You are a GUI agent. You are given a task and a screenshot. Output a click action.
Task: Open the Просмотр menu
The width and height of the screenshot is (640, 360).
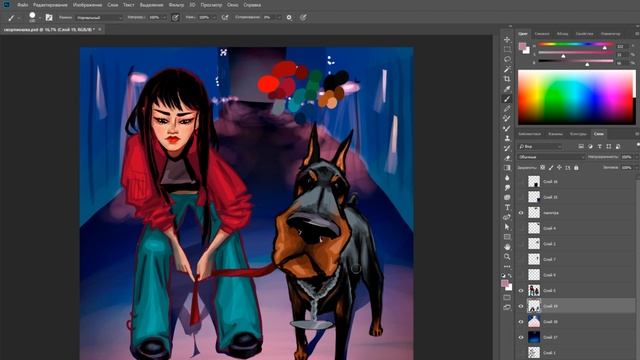(211, 5)
